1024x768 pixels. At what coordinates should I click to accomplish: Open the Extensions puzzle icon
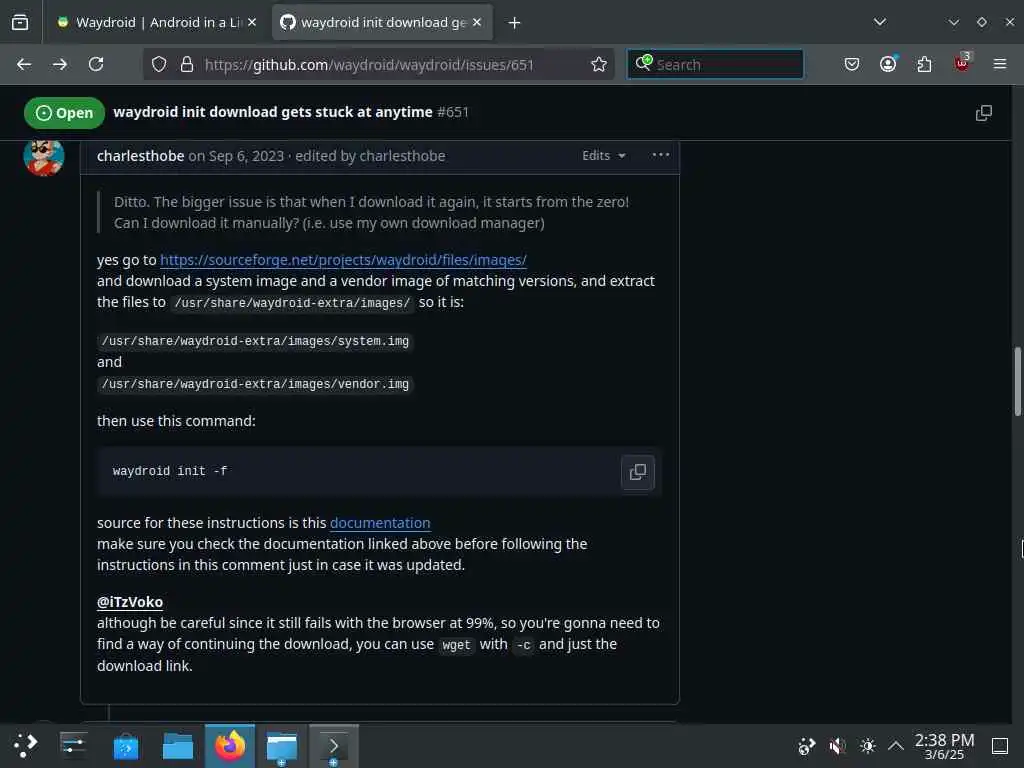point(924,64)
